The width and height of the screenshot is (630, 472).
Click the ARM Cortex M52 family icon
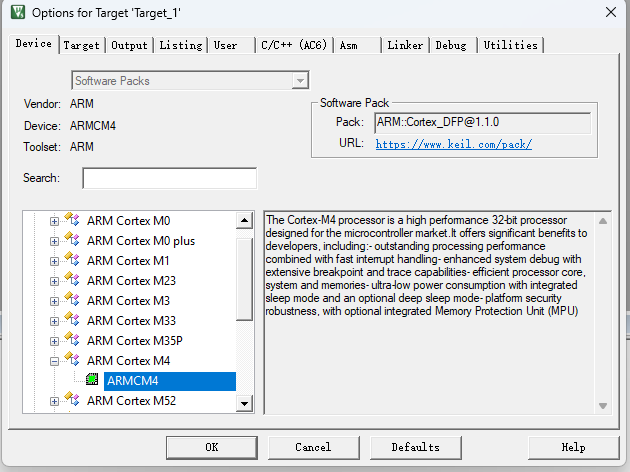tap(72, 400)
